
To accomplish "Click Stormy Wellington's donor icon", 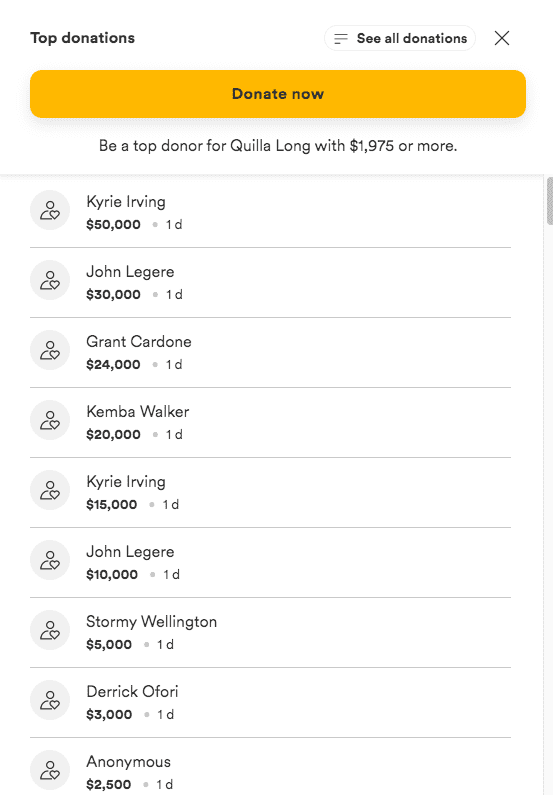I will pyautogui.click(x=50, y=630).
